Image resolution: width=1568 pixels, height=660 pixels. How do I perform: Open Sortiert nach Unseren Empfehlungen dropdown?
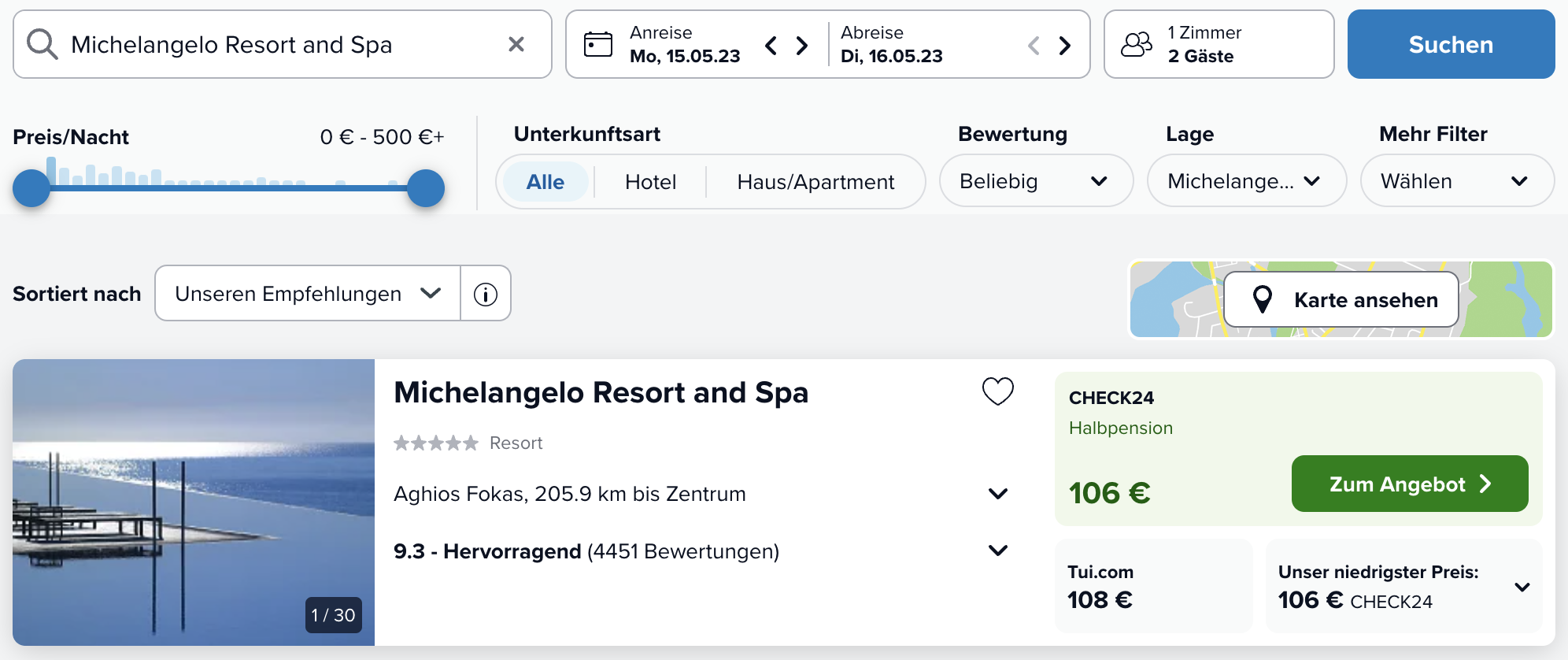pos(308,294)
